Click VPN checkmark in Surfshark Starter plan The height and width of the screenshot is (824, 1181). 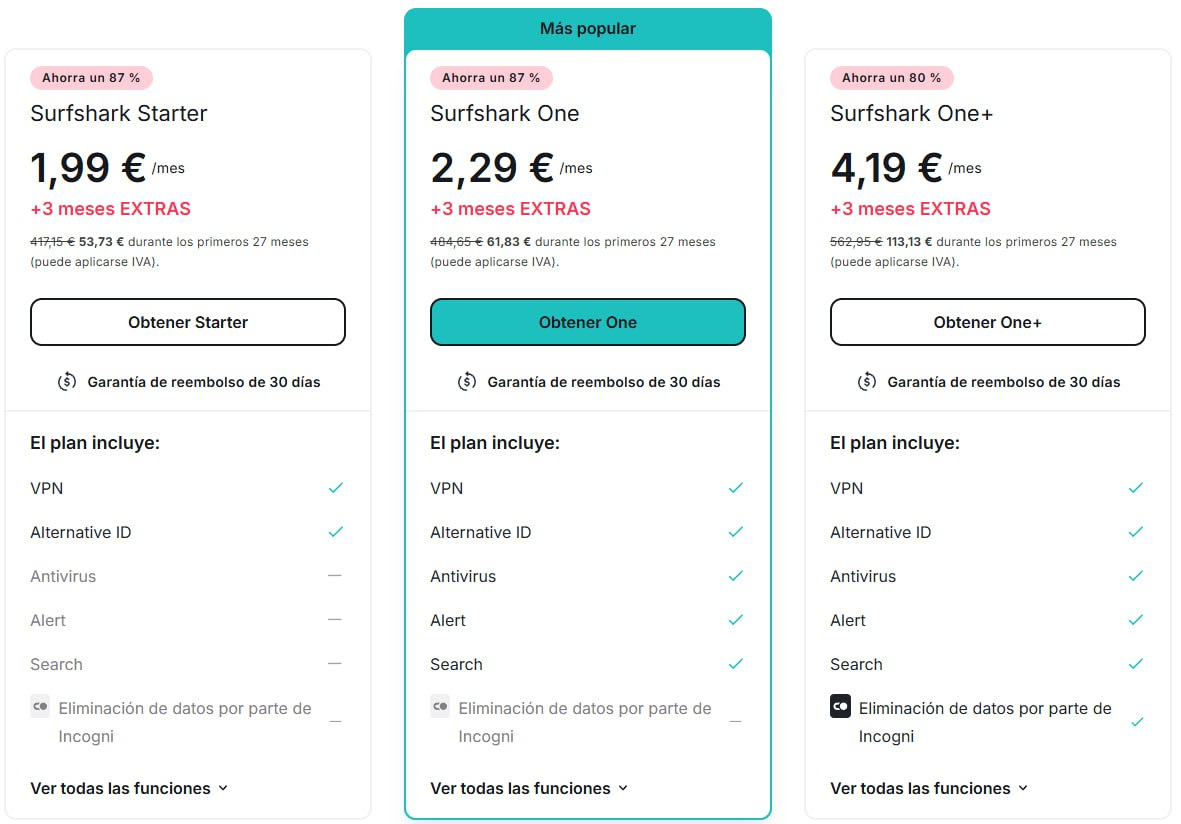(x=336, y=488)
